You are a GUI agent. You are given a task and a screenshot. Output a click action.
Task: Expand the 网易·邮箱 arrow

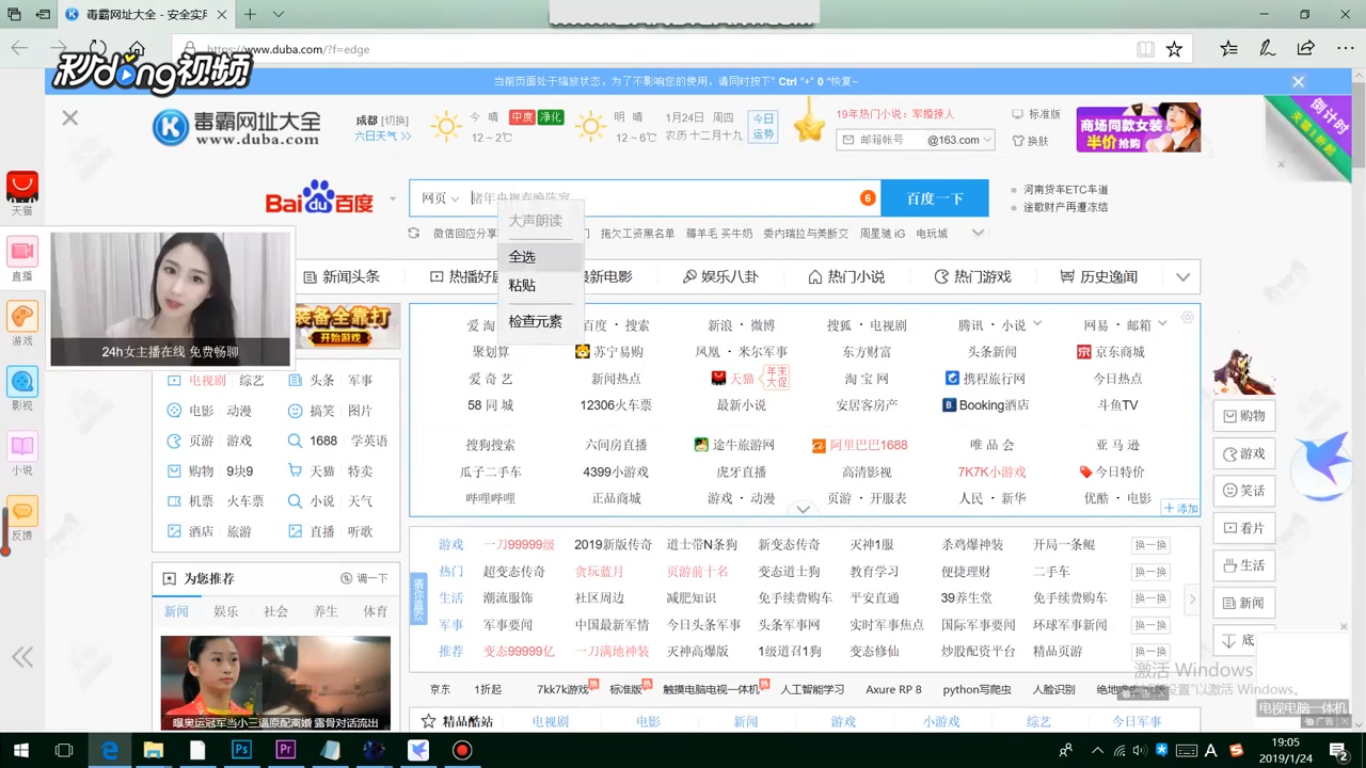click(1162, 324)
